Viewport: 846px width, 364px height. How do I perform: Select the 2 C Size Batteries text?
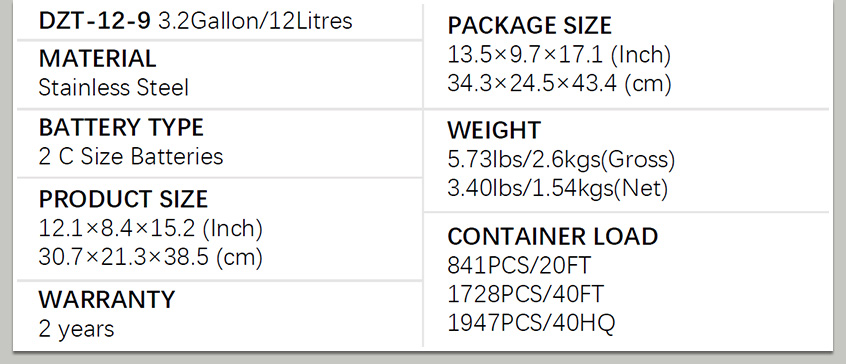click(x=131, y=157)
